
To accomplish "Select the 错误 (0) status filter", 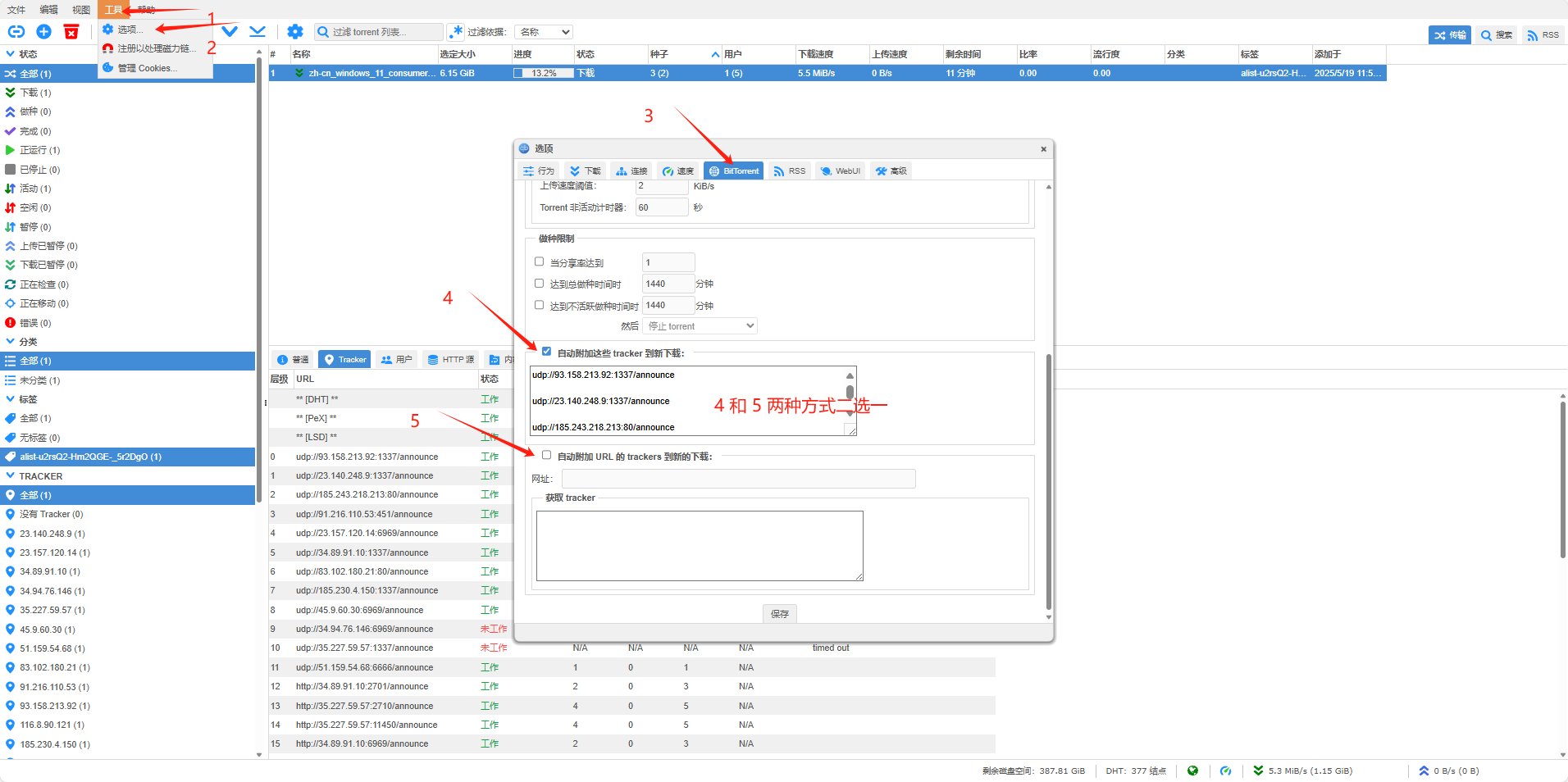I will pyautogui.click(x=128, y=323).
